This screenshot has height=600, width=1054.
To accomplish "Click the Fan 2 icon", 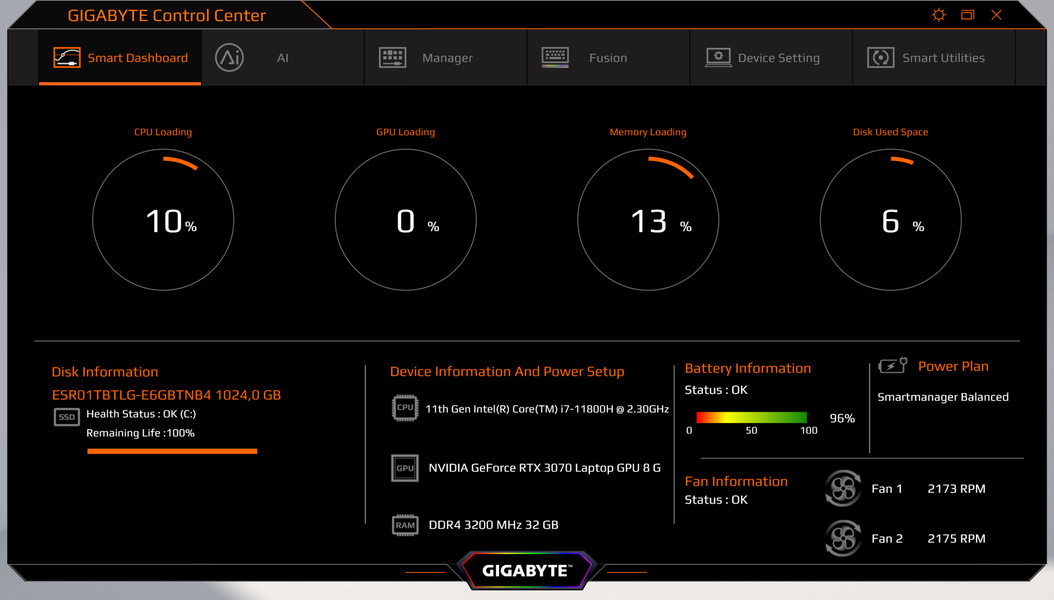I will pos(843,538).
